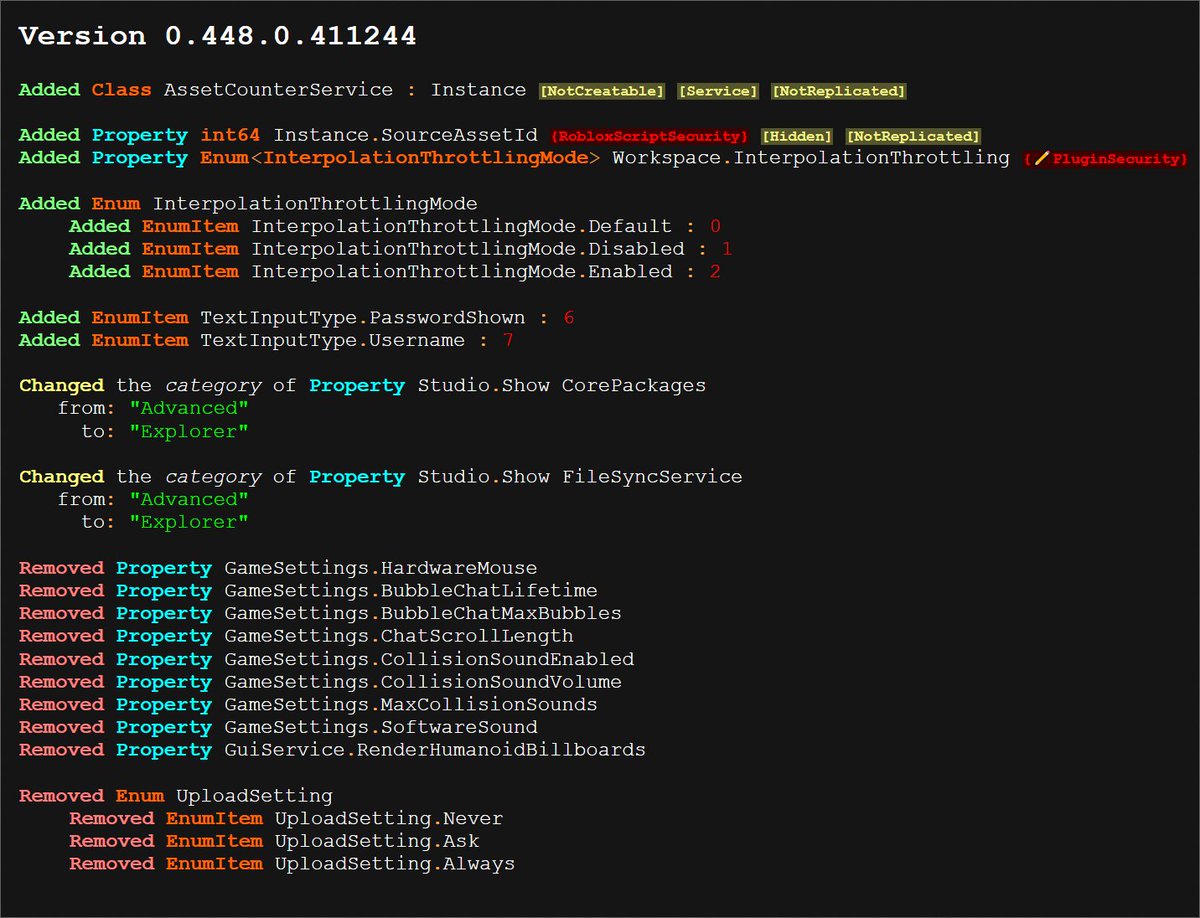Viewport: 1200px width, 918px height.
Task: Click "Explorer" under the CorePackages change
Action: [x=189, y=432]
